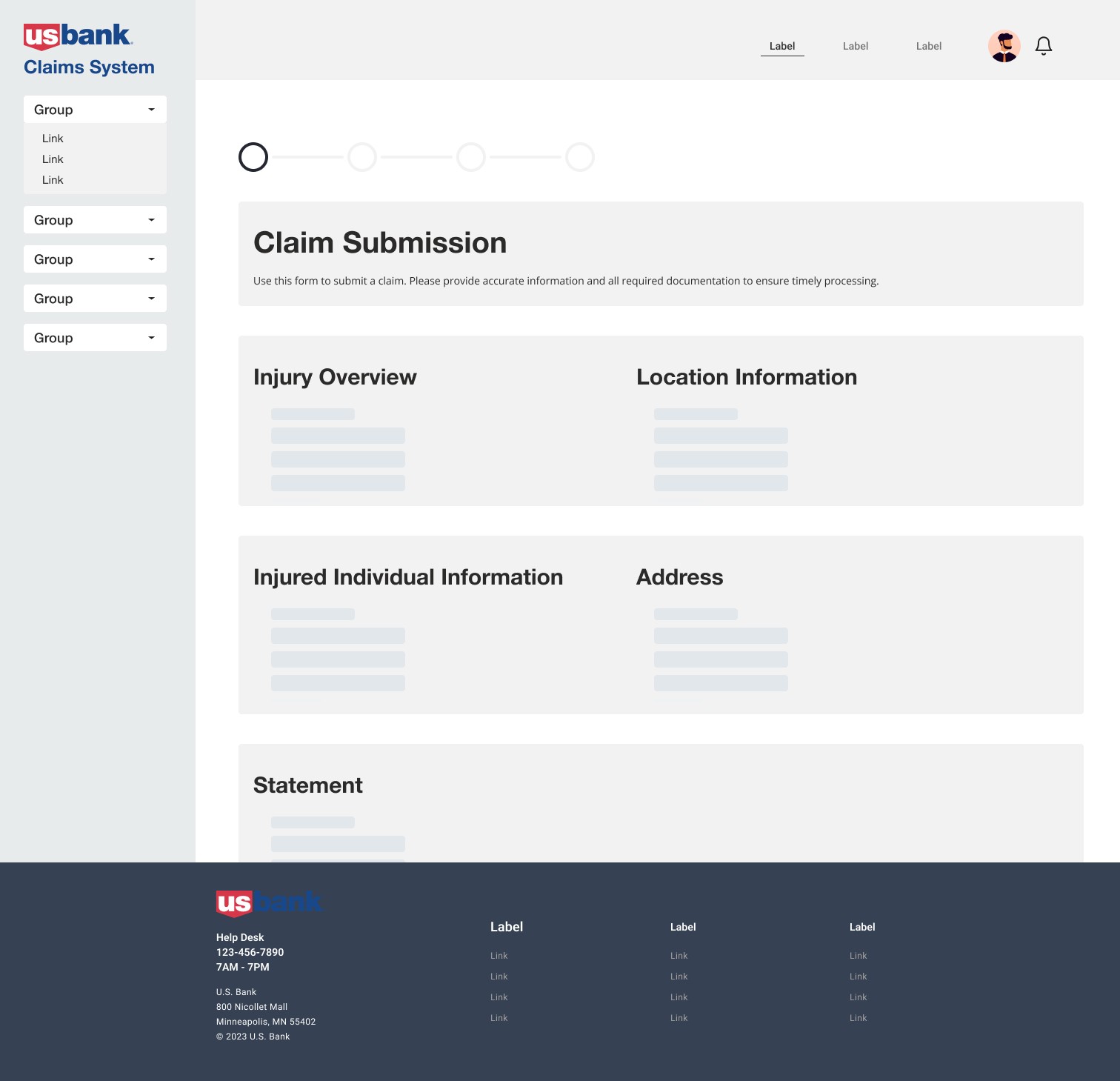This screenshot has width=1120, height=1081.
Task: Expand the fourth Group dropdown in sidebar
Action: [x=95, y=299]
